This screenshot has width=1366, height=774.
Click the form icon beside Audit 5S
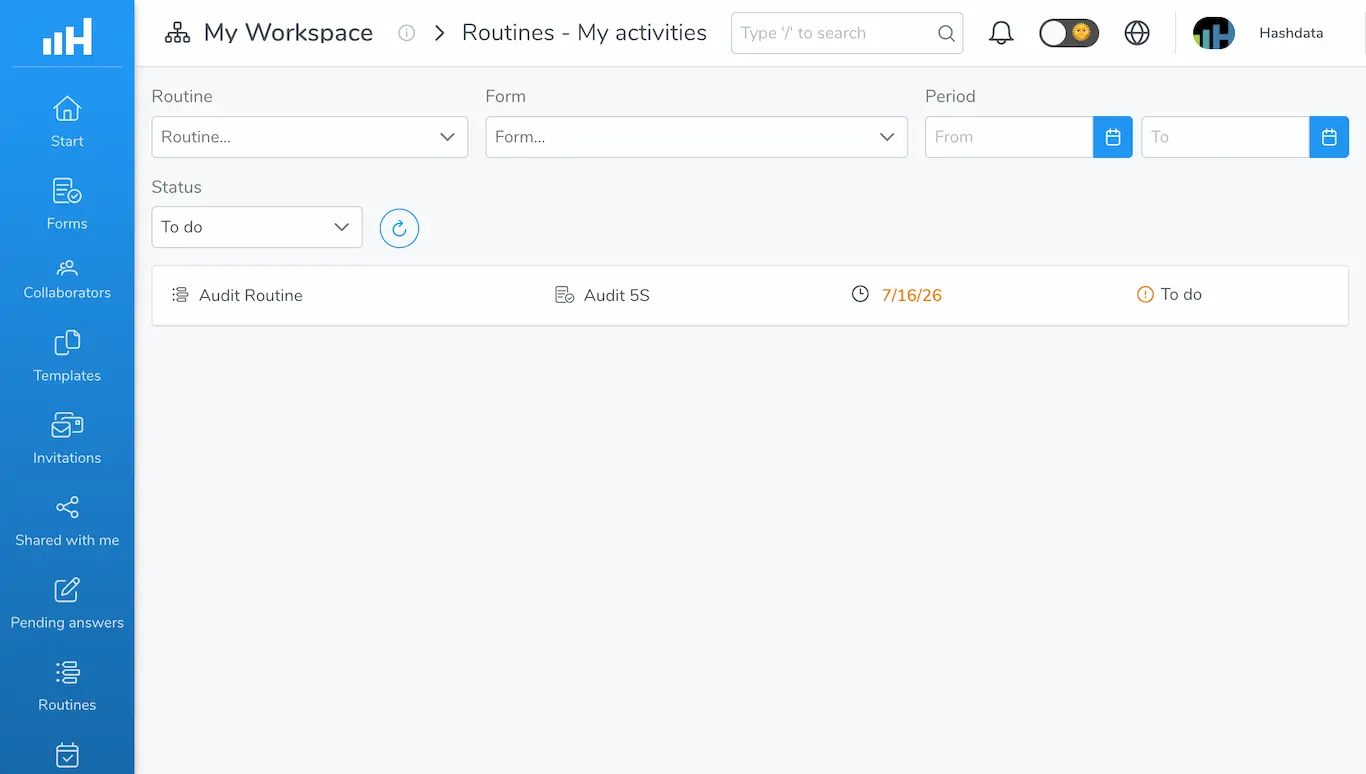(565, 295)
